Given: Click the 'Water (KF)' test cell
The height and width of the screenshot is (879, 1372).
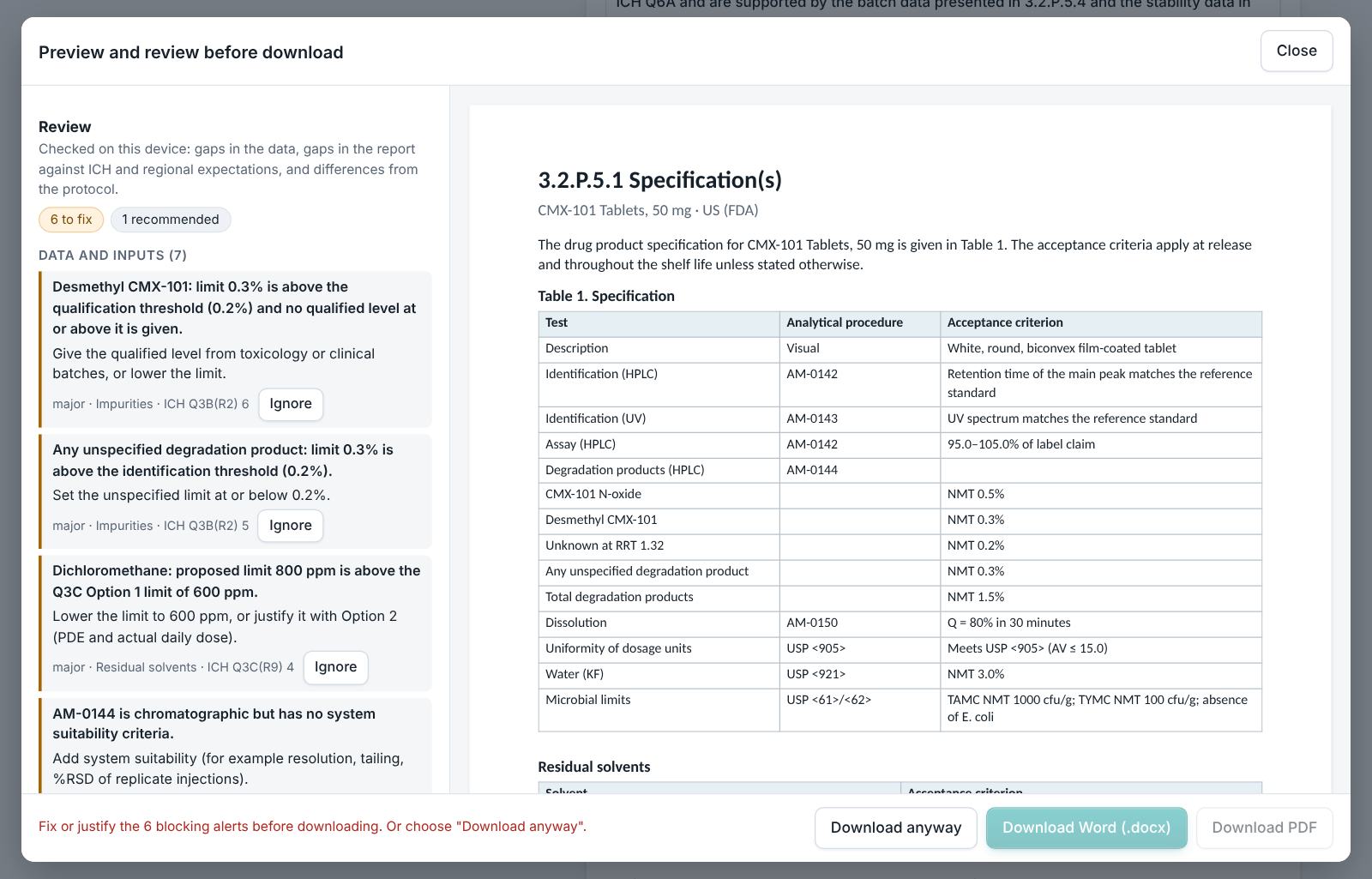Looking at the screenshot, I should [x=659, y=675].
